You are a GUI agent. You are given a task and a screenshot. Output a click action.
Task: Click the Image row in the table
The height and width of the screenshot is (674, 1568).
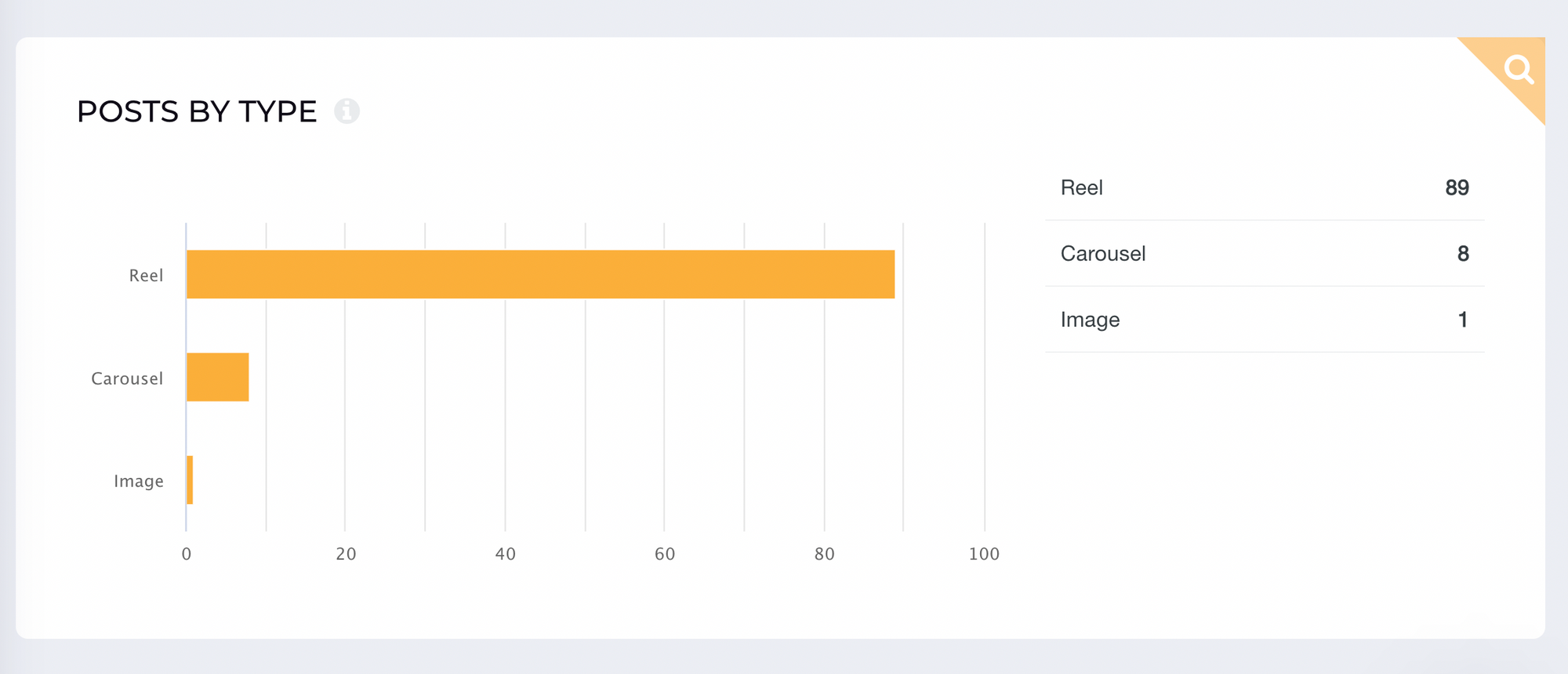point(1264,319)
